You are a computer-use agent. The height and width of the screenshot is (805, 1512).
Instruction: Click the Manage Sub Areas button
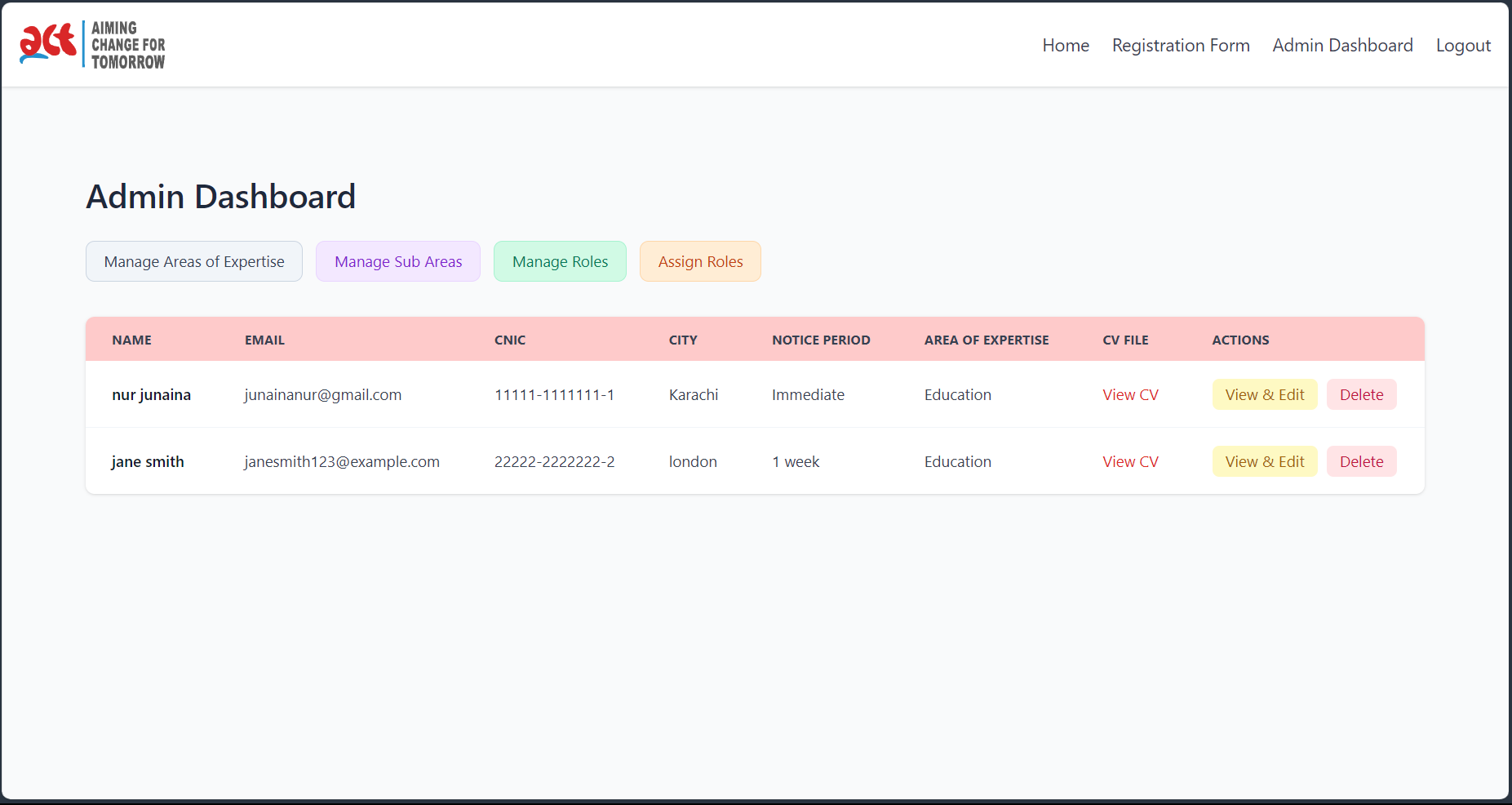(x=398, y=261)
